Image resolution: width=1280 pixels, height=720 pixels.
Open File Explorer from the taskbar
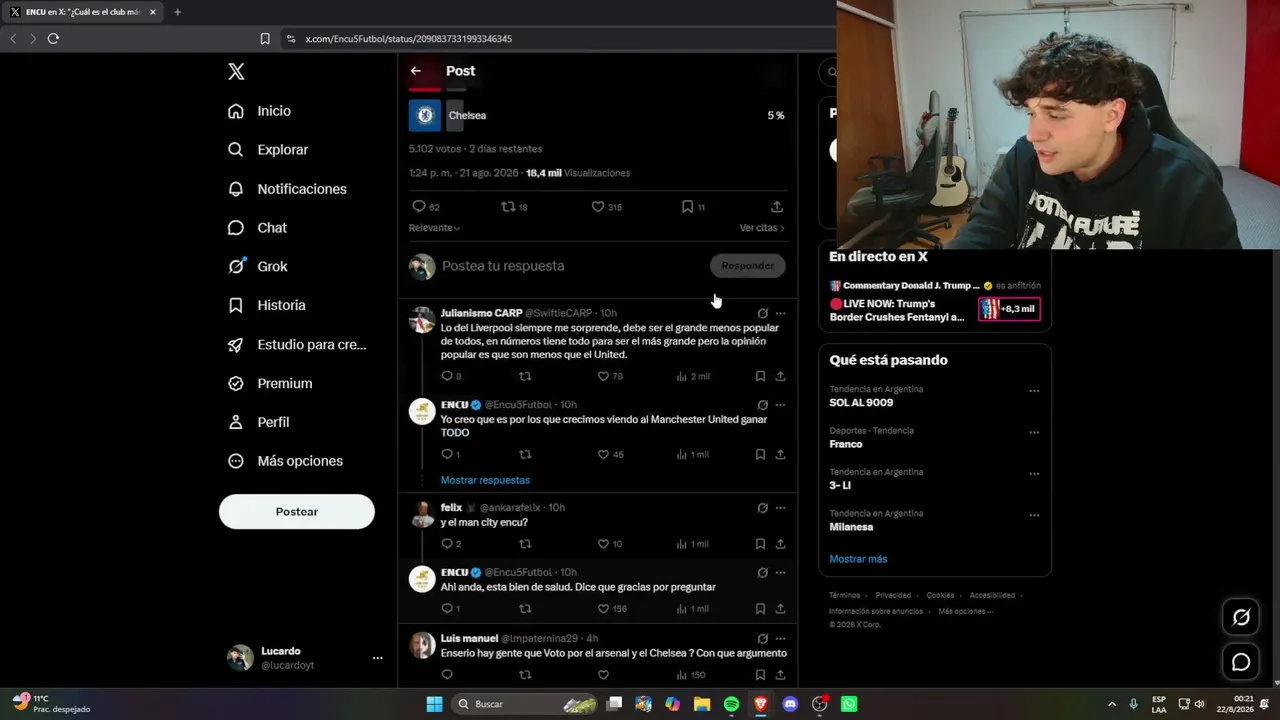click(x=702, y=704)
